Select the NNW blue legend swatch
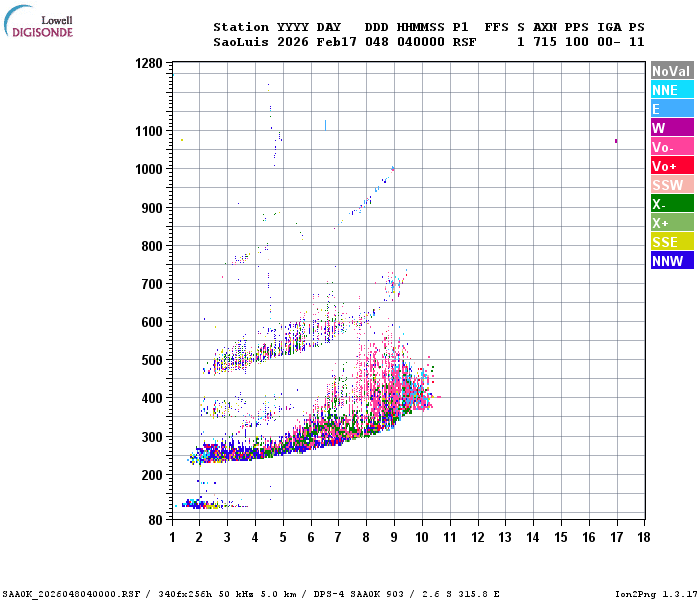This screenshot has width=700, height=600. [672, 260]
